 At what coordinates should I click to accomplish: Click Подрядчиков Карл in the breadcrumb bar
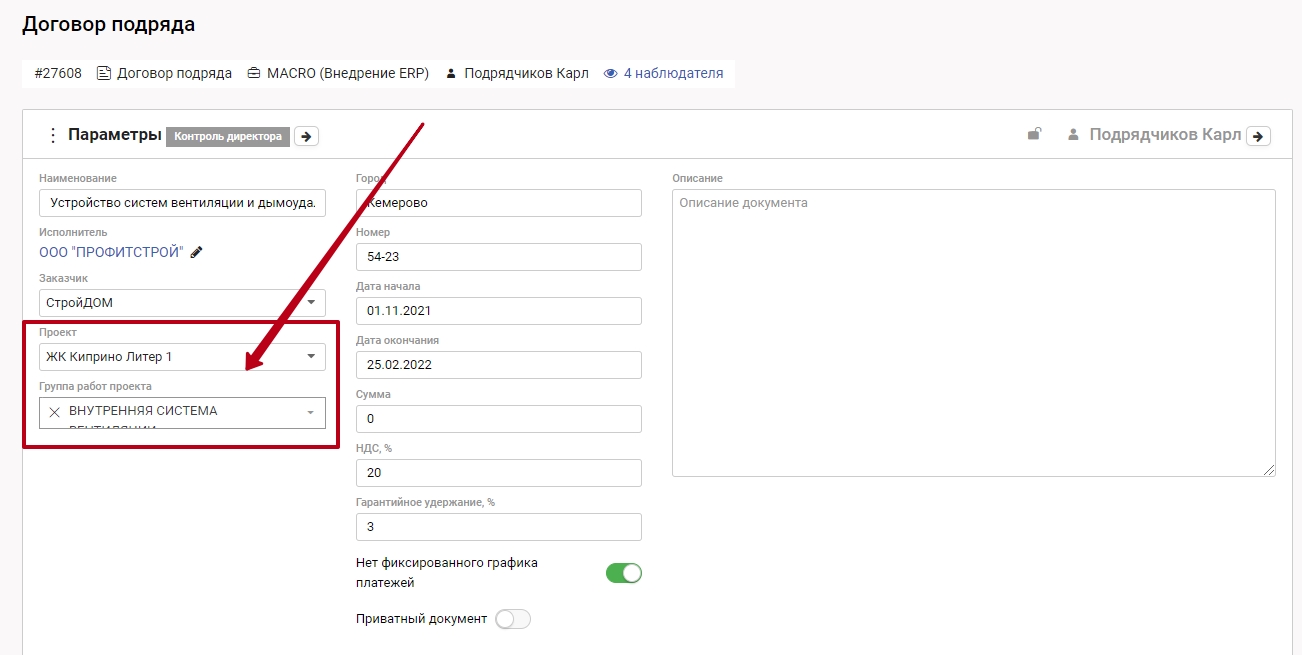pyautogui.click(x=525, y=73)
